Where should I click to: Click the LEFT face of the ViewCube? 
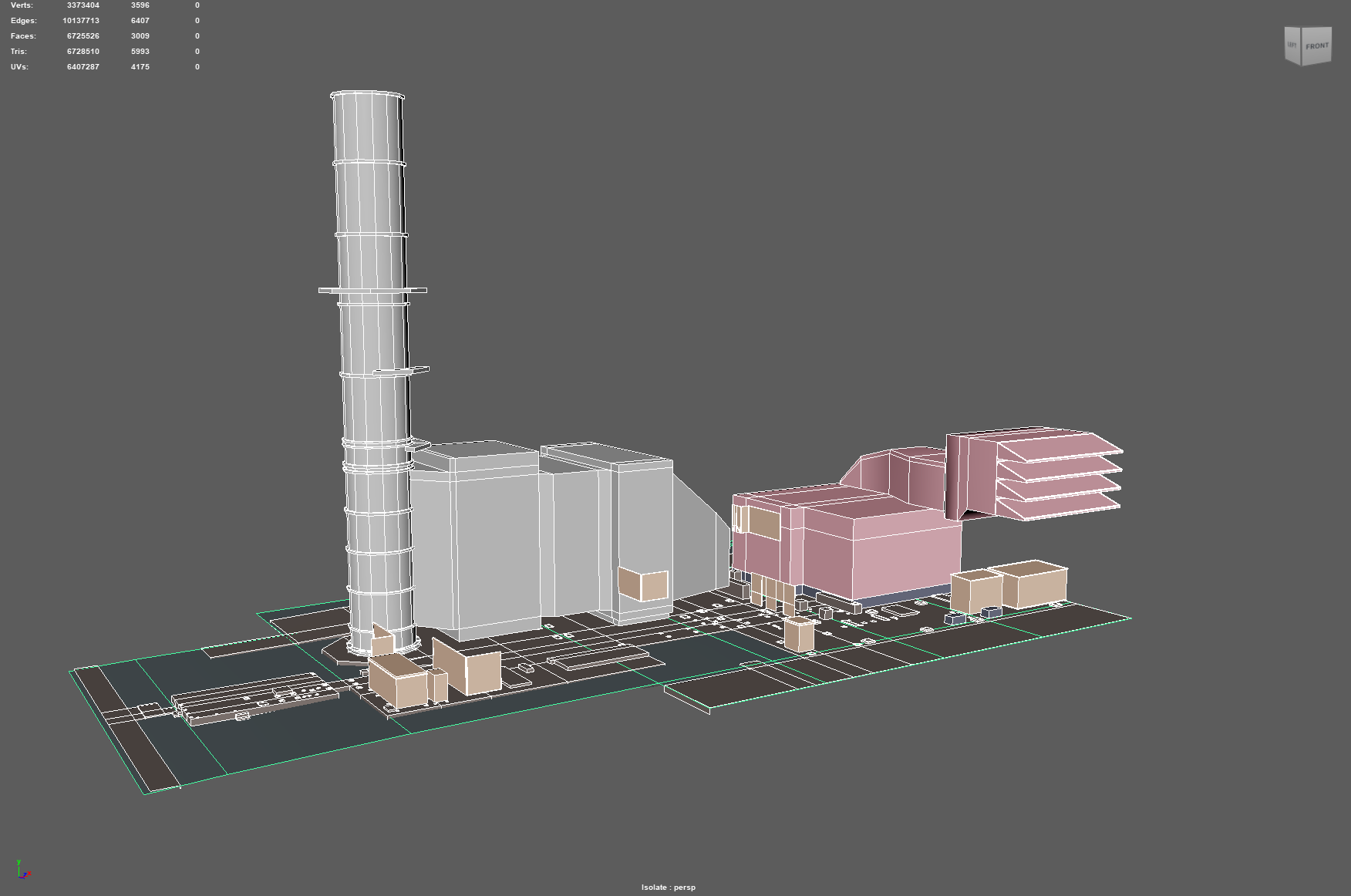(1292, 45)
